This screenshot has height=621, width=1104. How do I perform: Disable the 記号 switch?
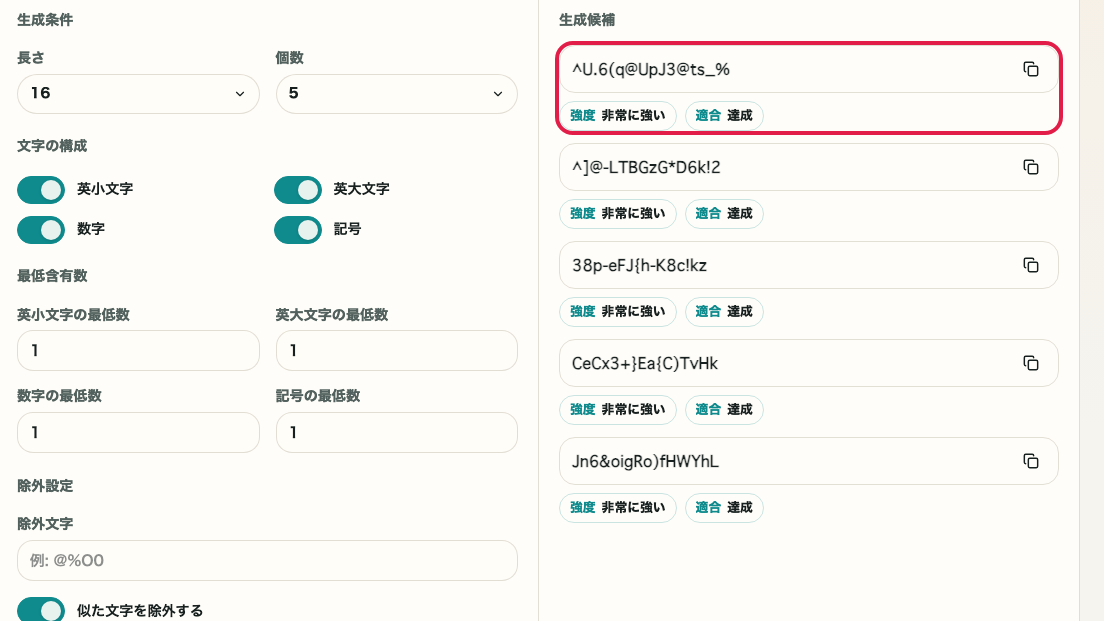298,230
